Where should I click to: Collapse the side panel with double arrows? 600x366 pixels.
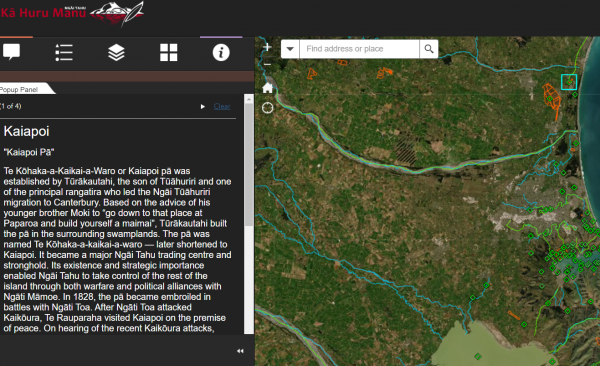240,351
